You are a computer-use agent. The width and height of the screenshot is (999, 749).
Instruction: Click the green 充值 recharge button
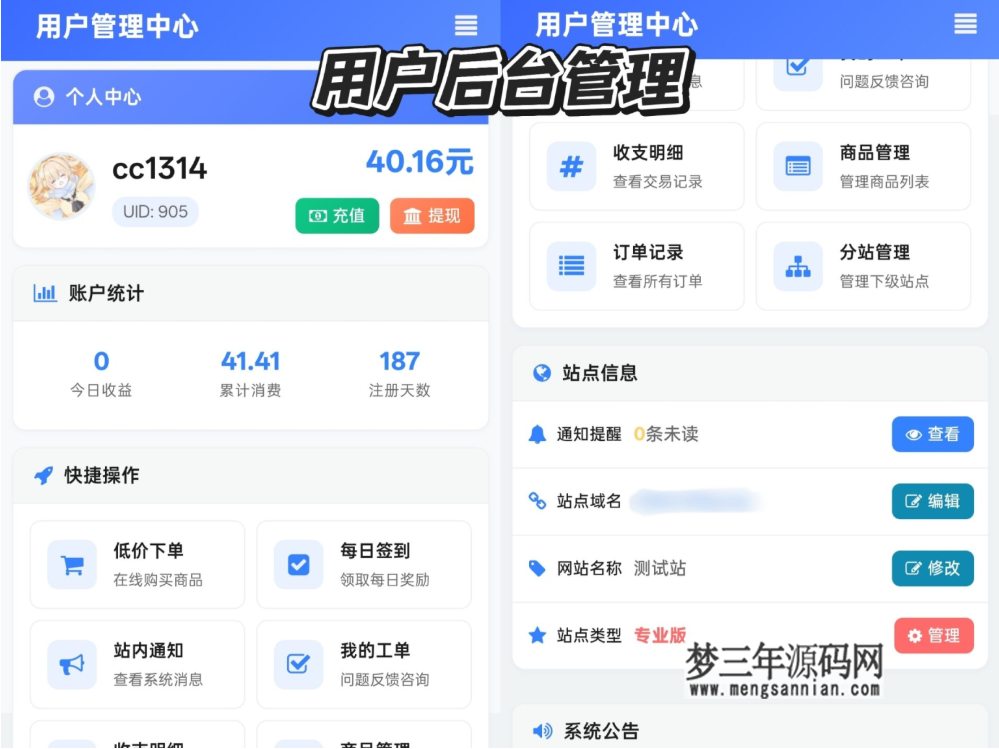pos(337,215)
